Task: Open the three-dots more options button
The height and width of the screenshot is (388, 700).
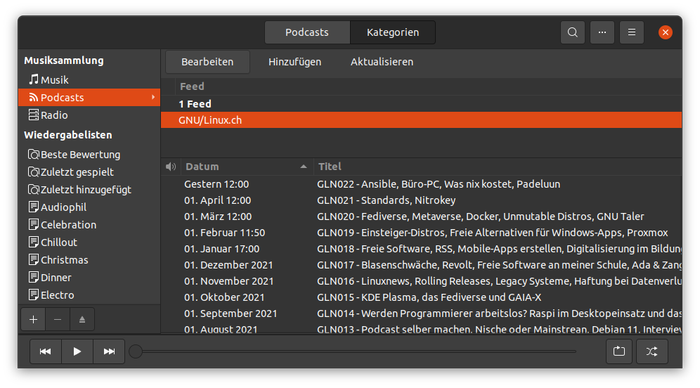Action: pyautogui.click(x=602, y=33)
